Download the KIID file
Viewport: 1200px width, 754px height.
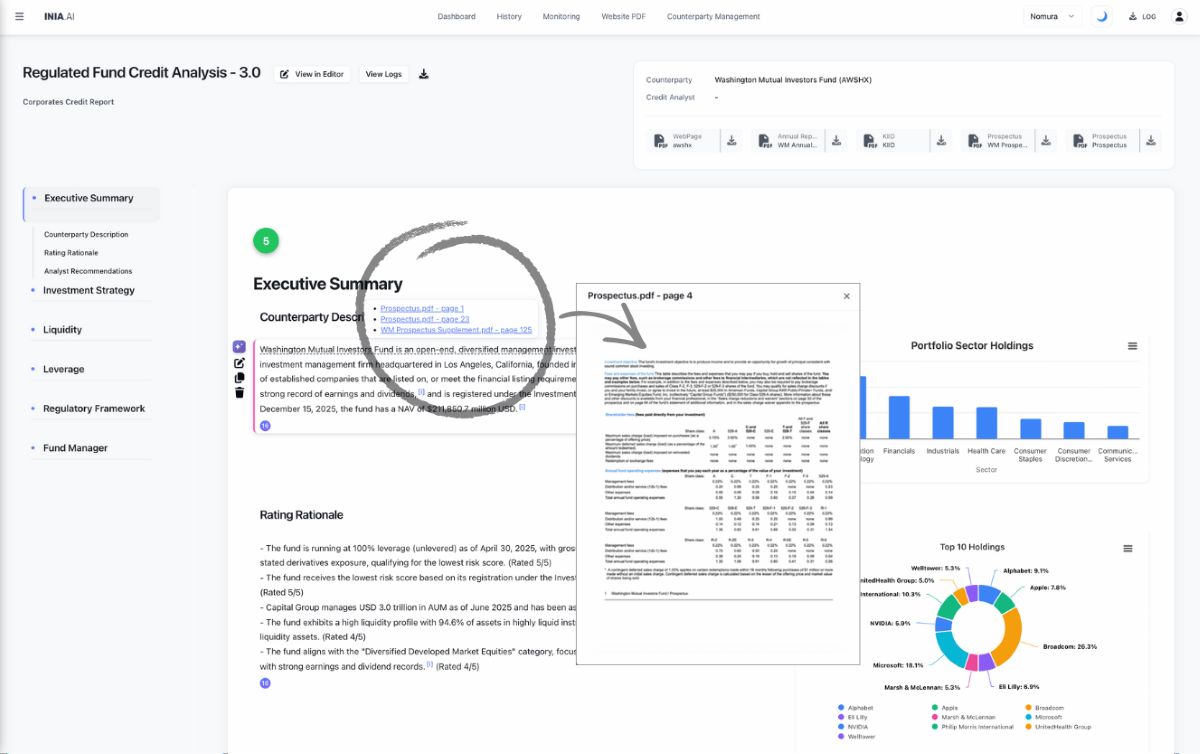pos(942,141)
